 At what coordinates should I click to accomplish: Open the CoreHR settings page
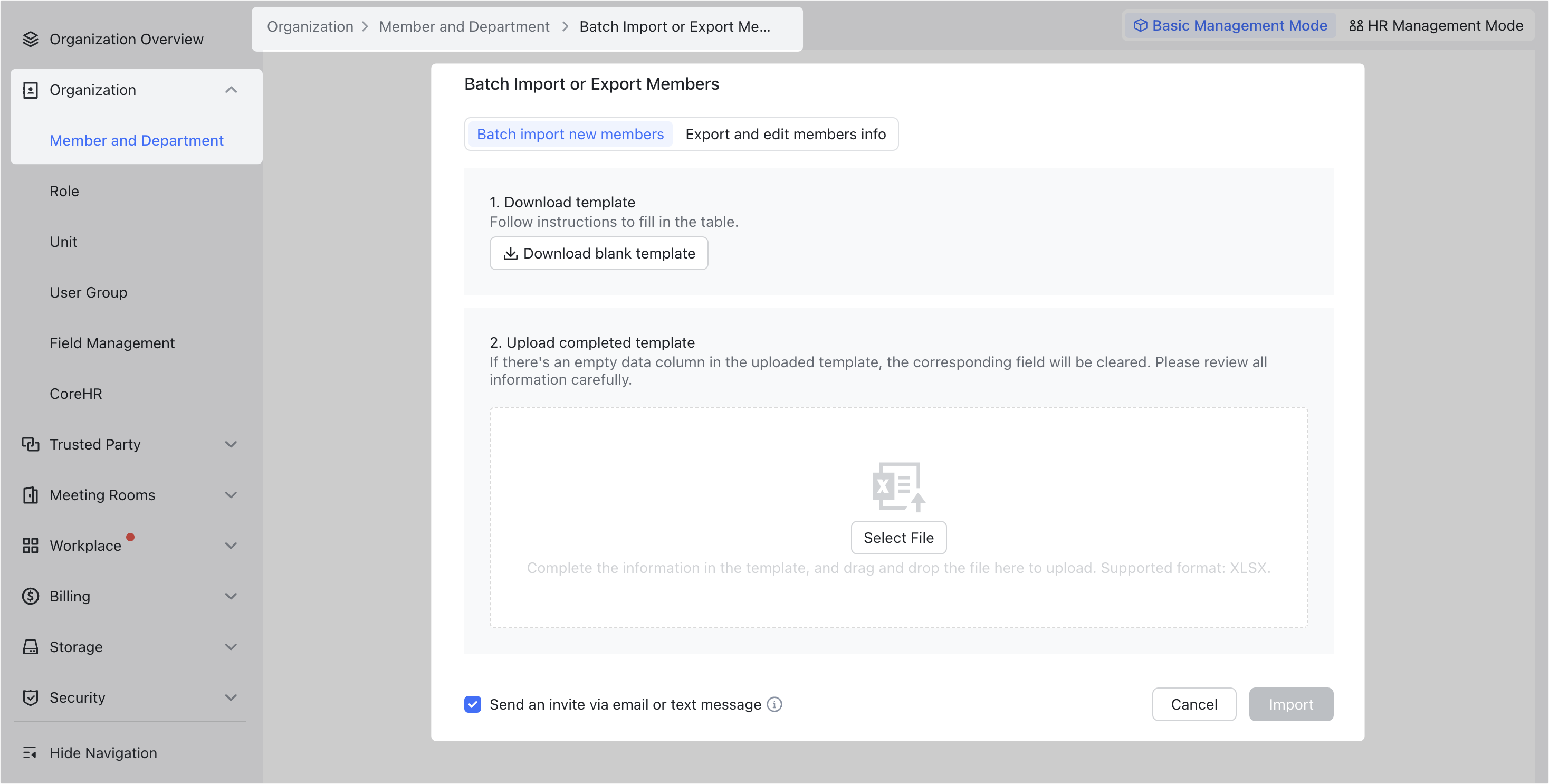pyautogui.click(x=75, y=393)
